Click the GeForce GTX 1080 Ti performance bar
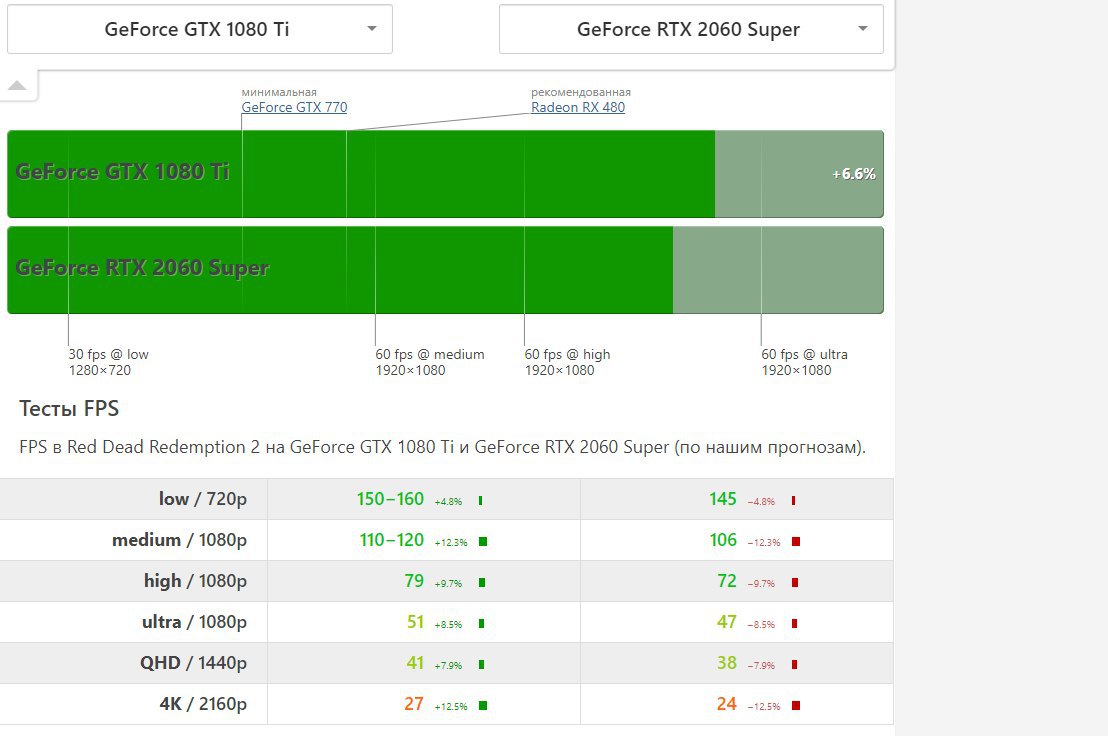 445,174
